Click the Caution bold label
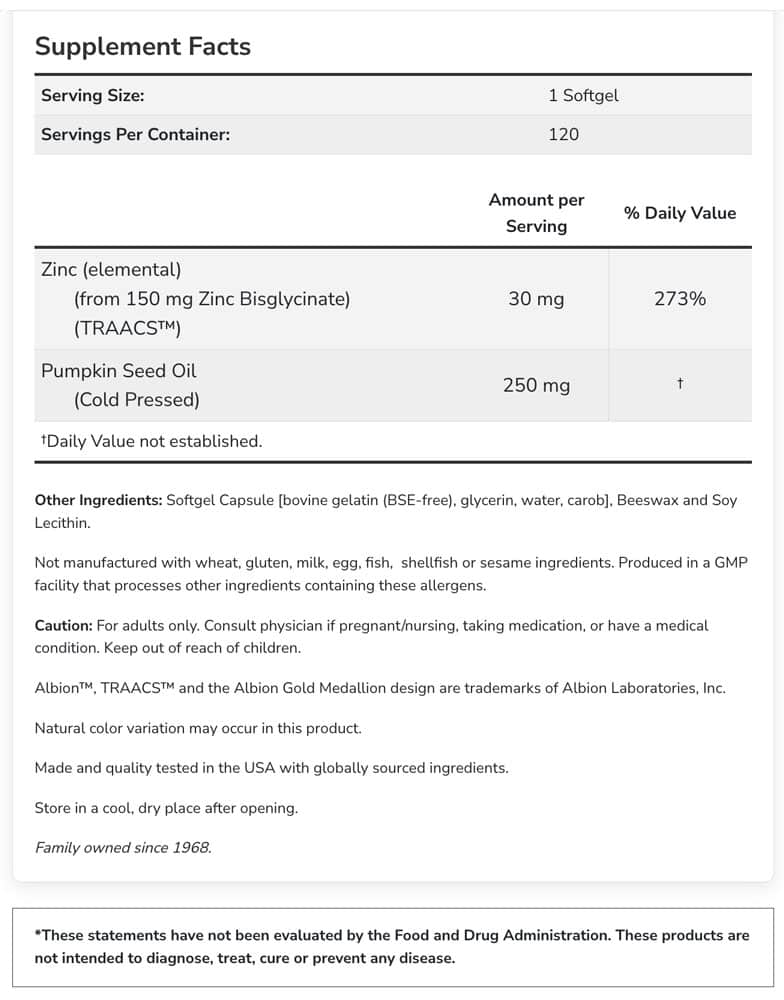This screenshot has width=784, height=1000. 63,625
